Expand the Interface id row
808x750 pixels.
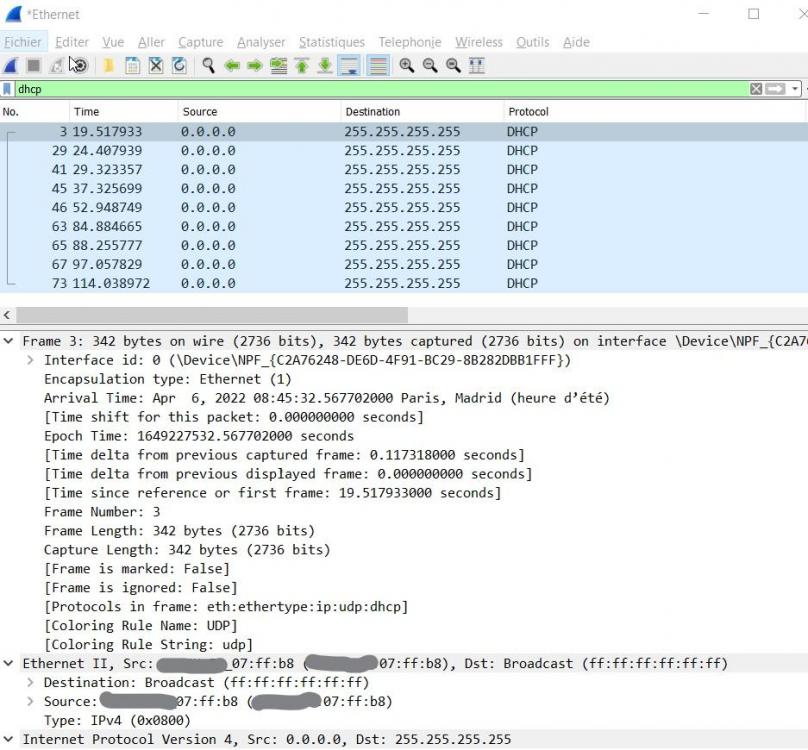click(31, 360)
